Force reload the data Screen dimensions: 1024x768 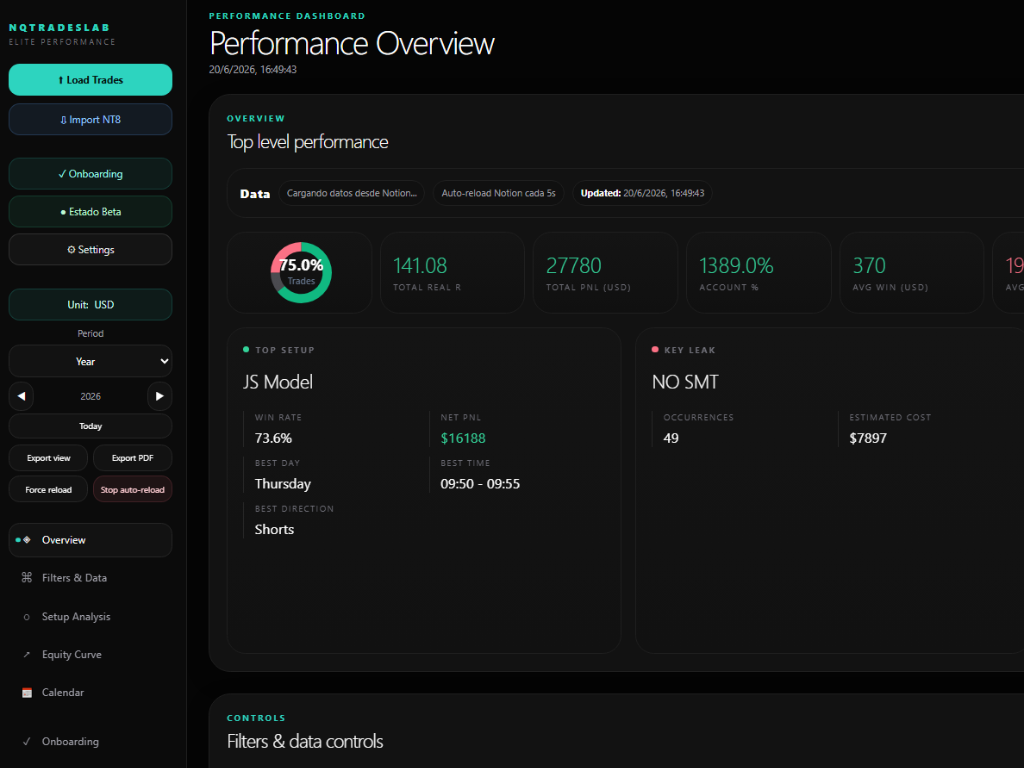pos(48,490)
